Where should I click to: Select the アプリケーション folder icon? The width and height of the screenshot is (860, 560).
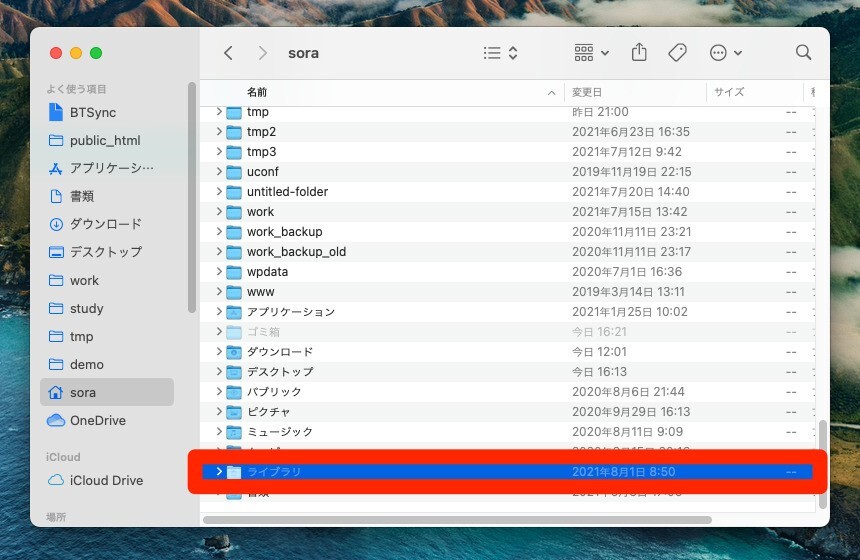click(234, 312)
